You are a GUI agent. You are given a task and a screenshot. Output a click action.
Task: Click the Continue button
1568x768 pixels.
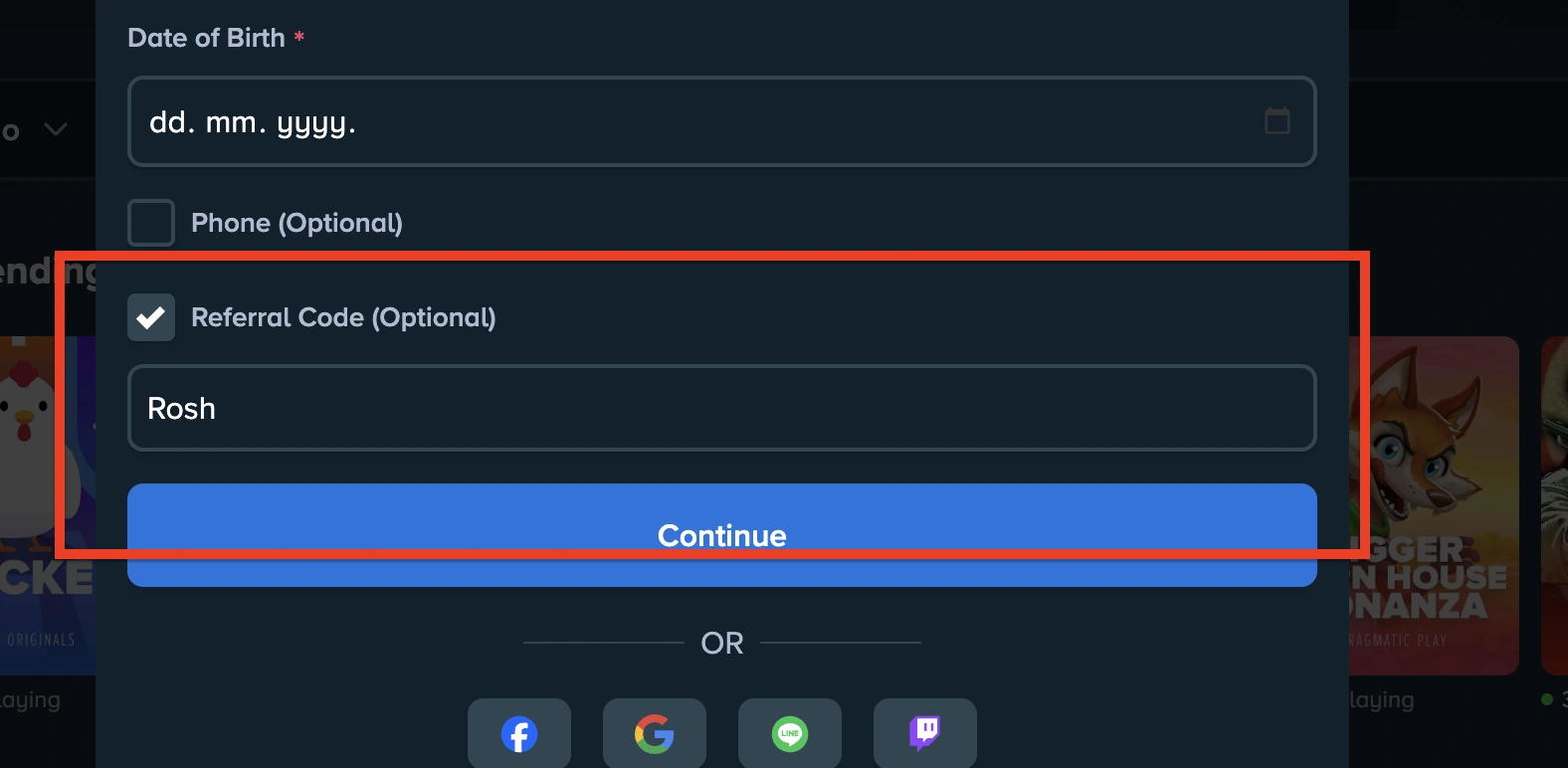[722, 535]
